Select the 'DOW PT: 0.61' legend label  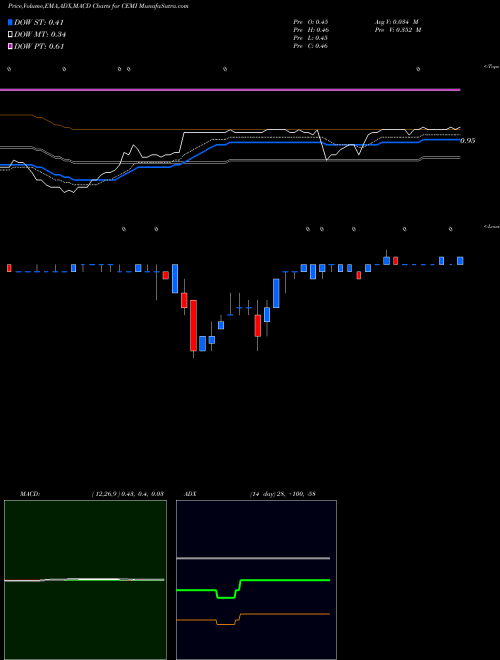coord(39,46)
